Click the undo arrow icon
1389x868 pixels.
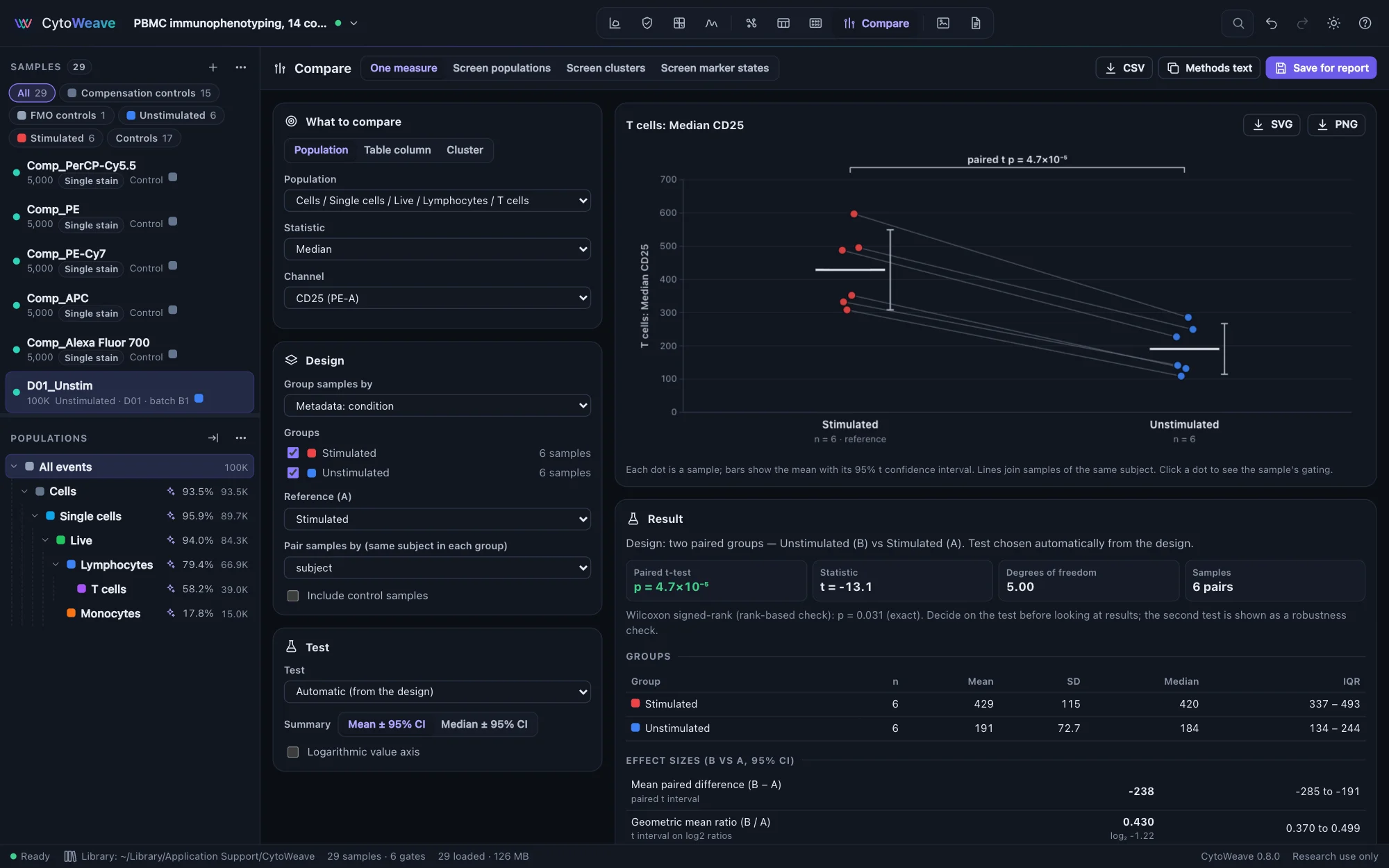pos(1271,23)
